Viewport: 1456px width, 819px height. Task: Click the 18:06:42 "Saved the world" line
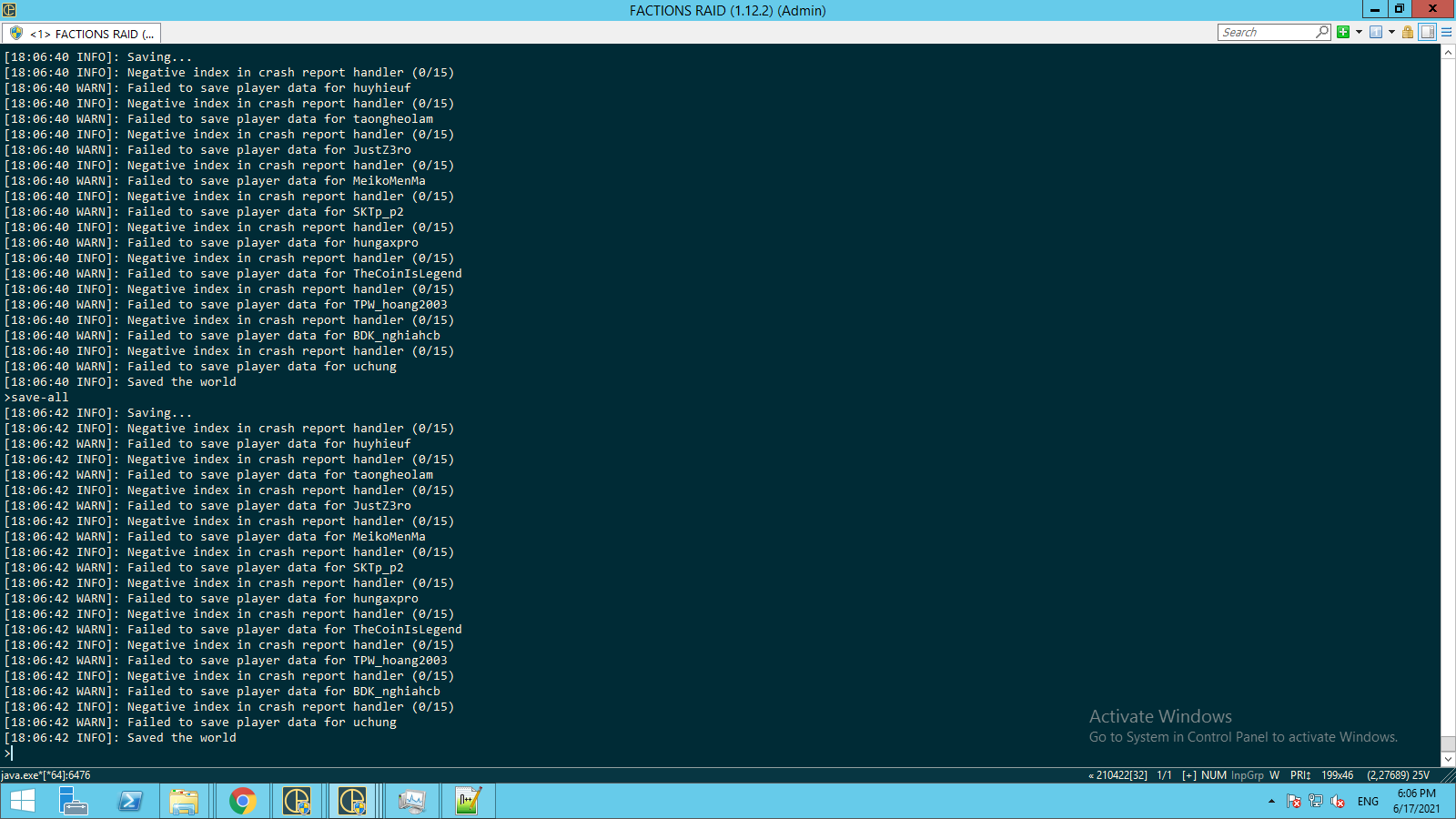point(120,738)
